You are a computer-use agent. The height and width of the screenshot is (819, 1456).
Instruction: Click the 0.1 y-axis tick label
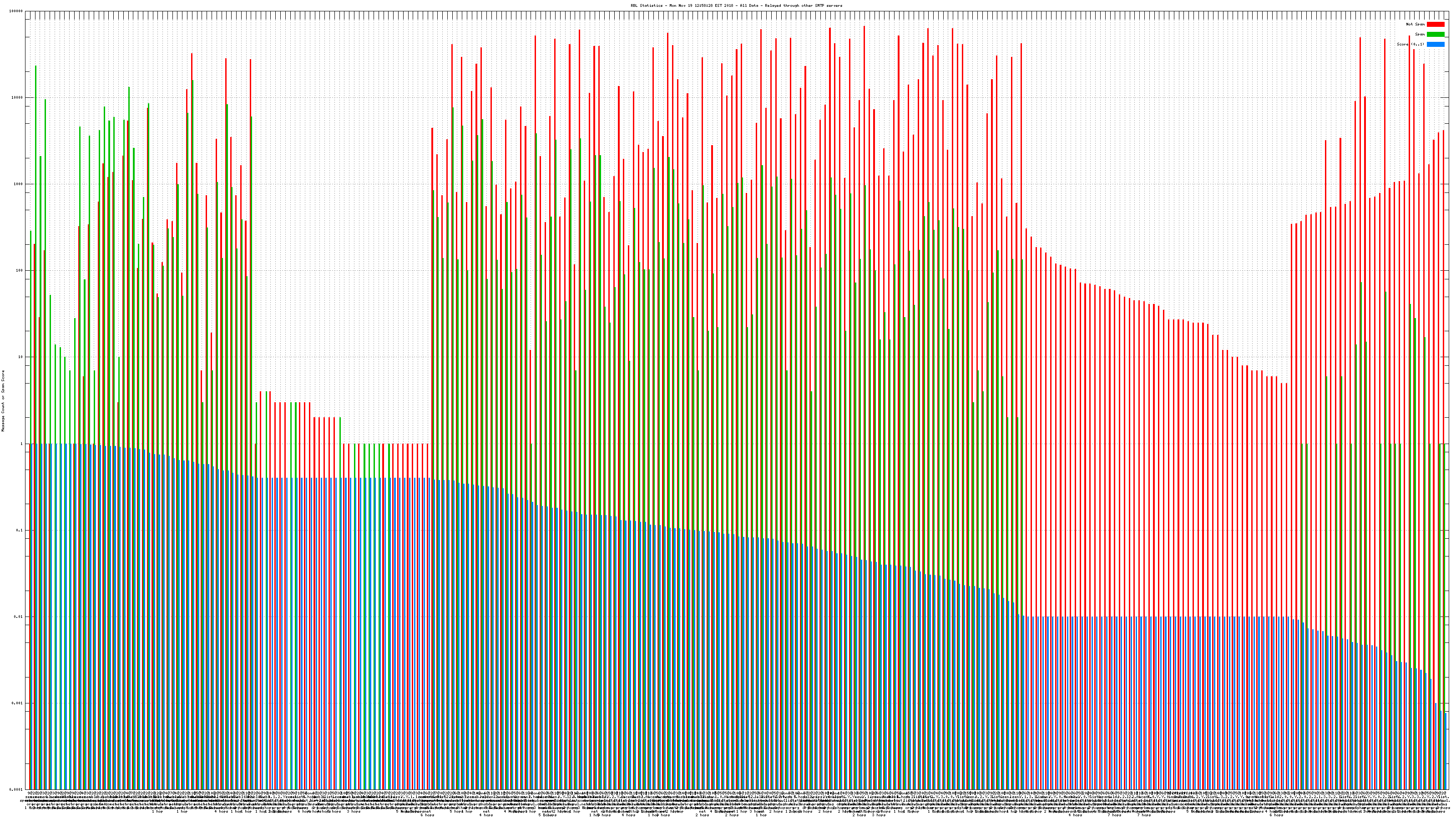pos(19,530)
